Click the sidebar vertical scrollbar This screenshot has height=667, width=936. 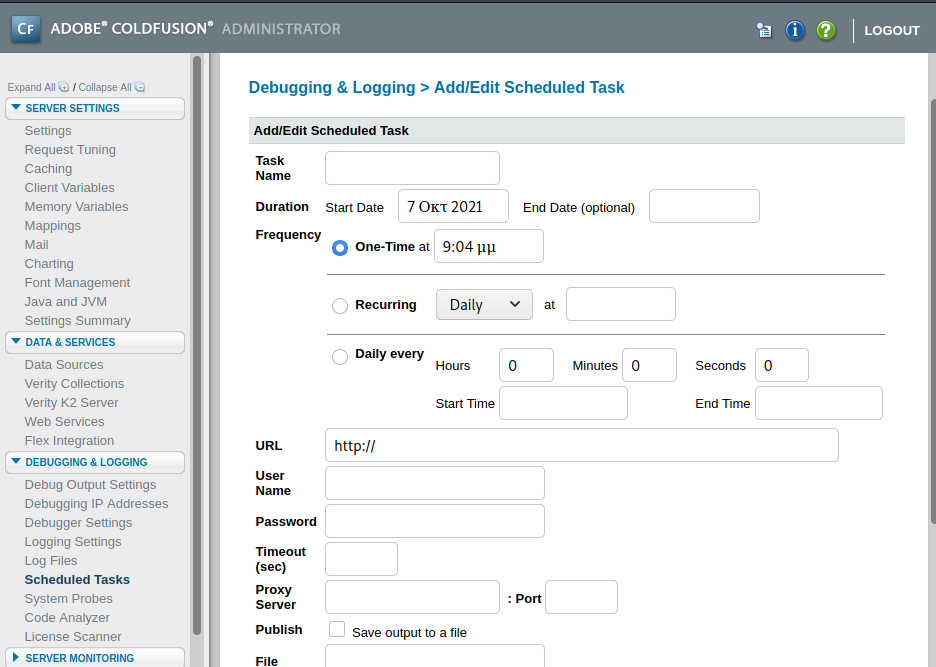197,346
